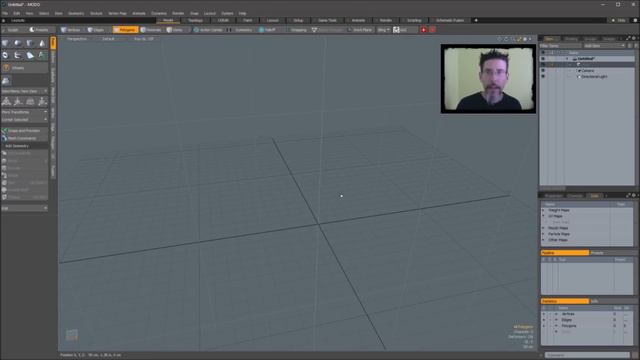The image size is (640, 360).
Task: Expand Morph Maps list
Action: click(x=544, y=228)
